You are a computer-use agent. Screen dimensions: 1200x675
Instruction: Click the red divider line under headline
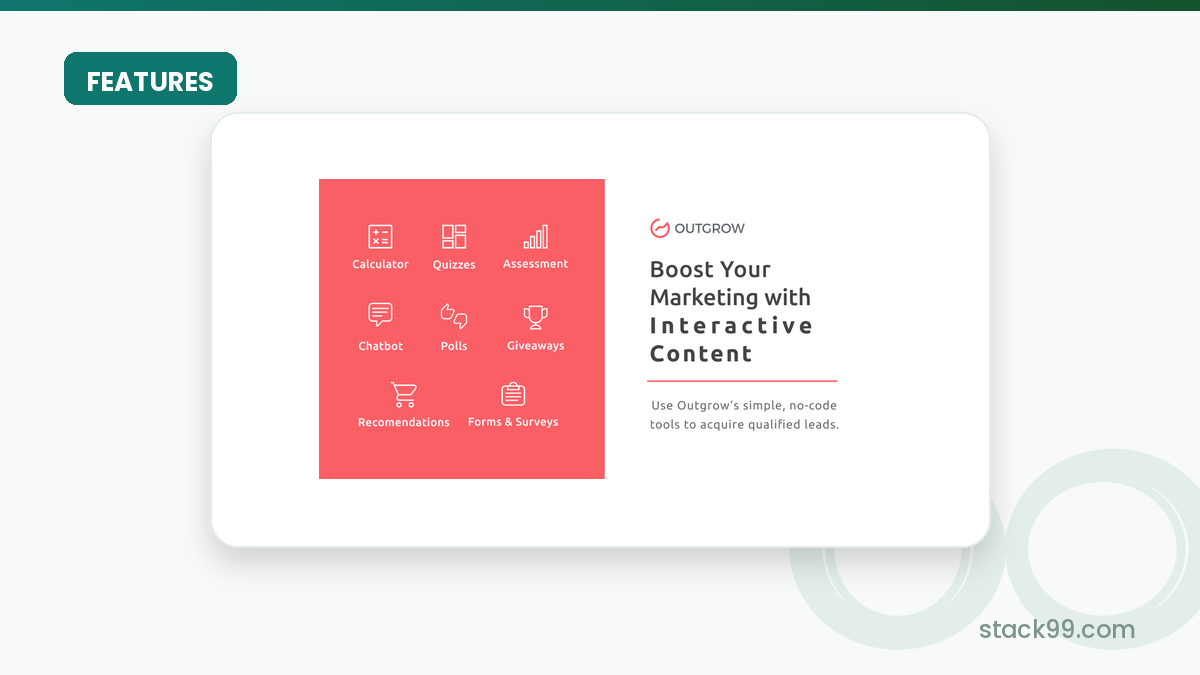pos(742,381)
